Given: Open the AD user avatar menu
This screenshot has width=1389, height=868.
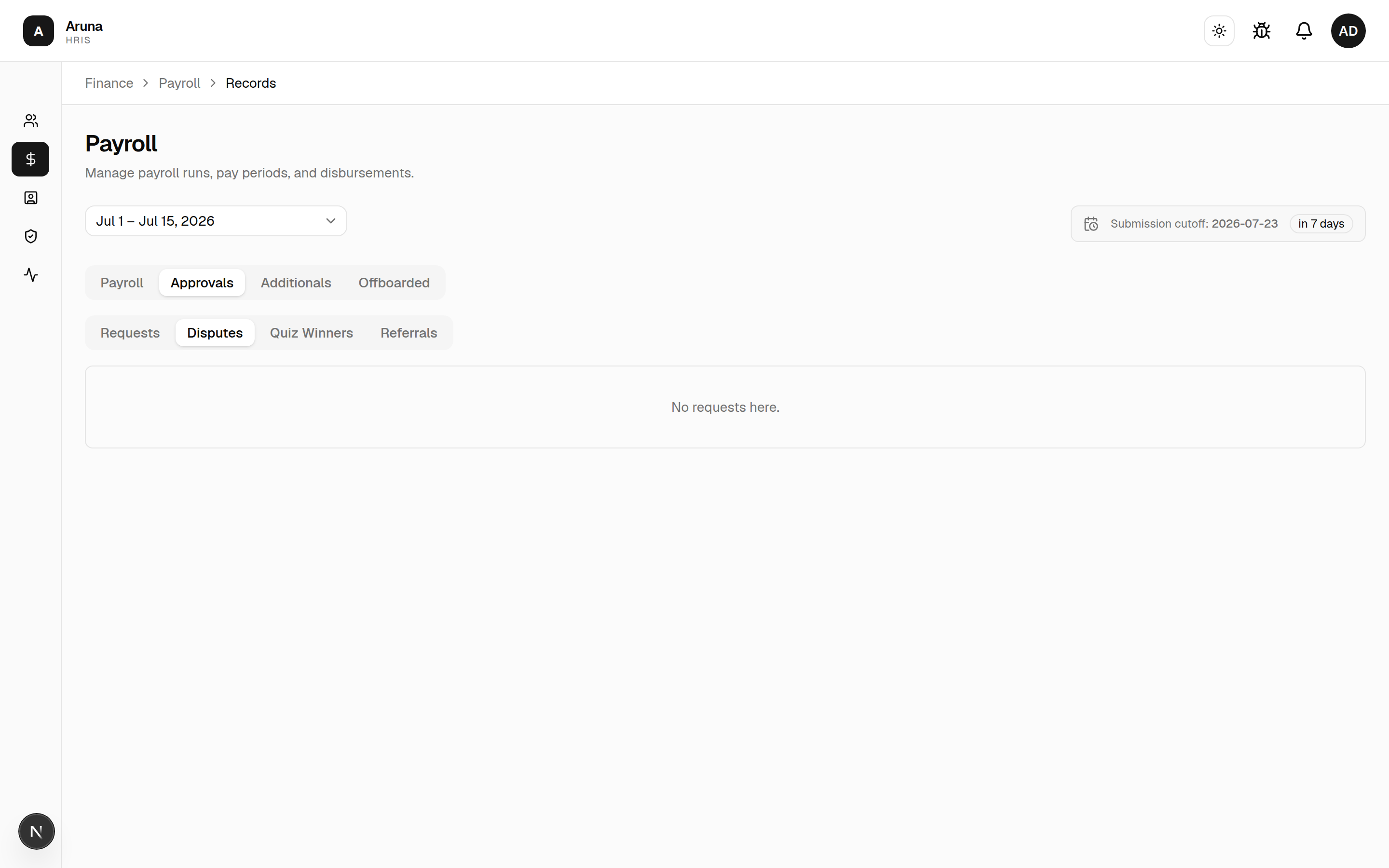Looking at the screenshot, I should (1348, 31).
